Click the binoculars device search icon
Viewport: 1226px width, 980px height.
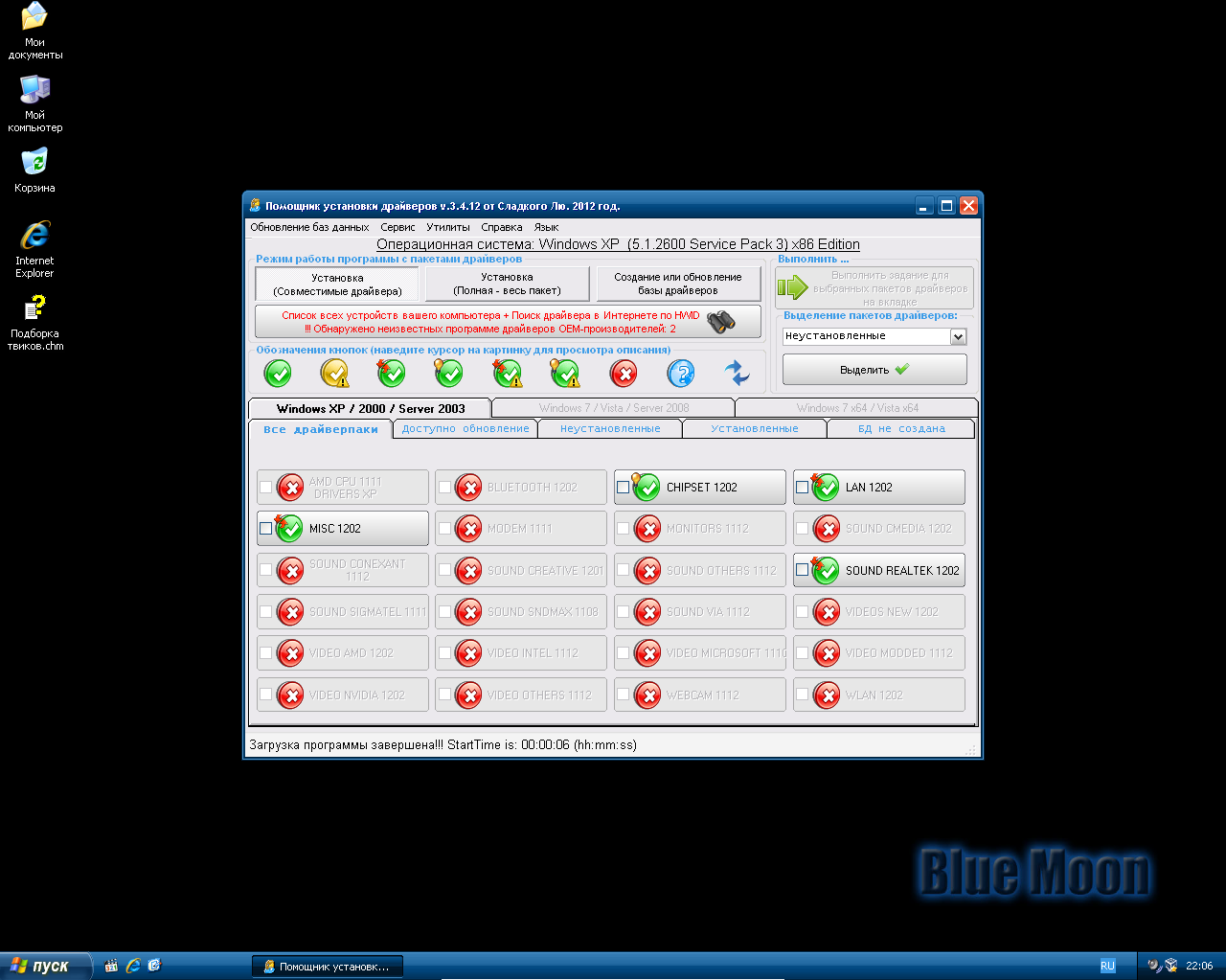721,322
